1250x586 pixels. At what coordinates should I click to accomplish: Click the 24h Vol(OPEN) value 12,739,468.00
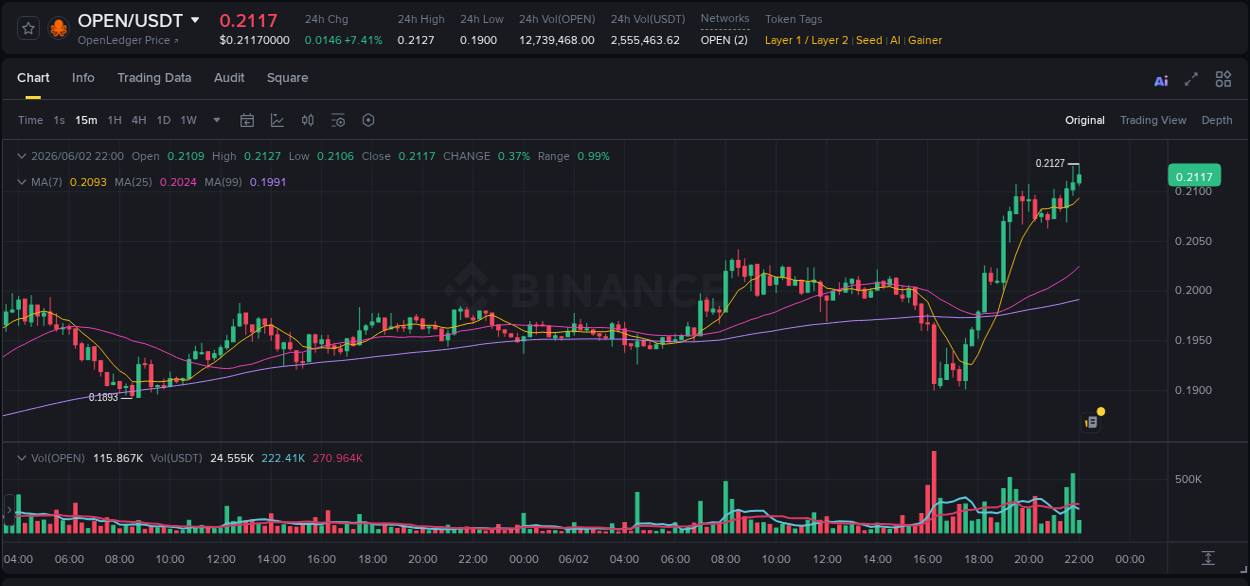pos(557,40)
